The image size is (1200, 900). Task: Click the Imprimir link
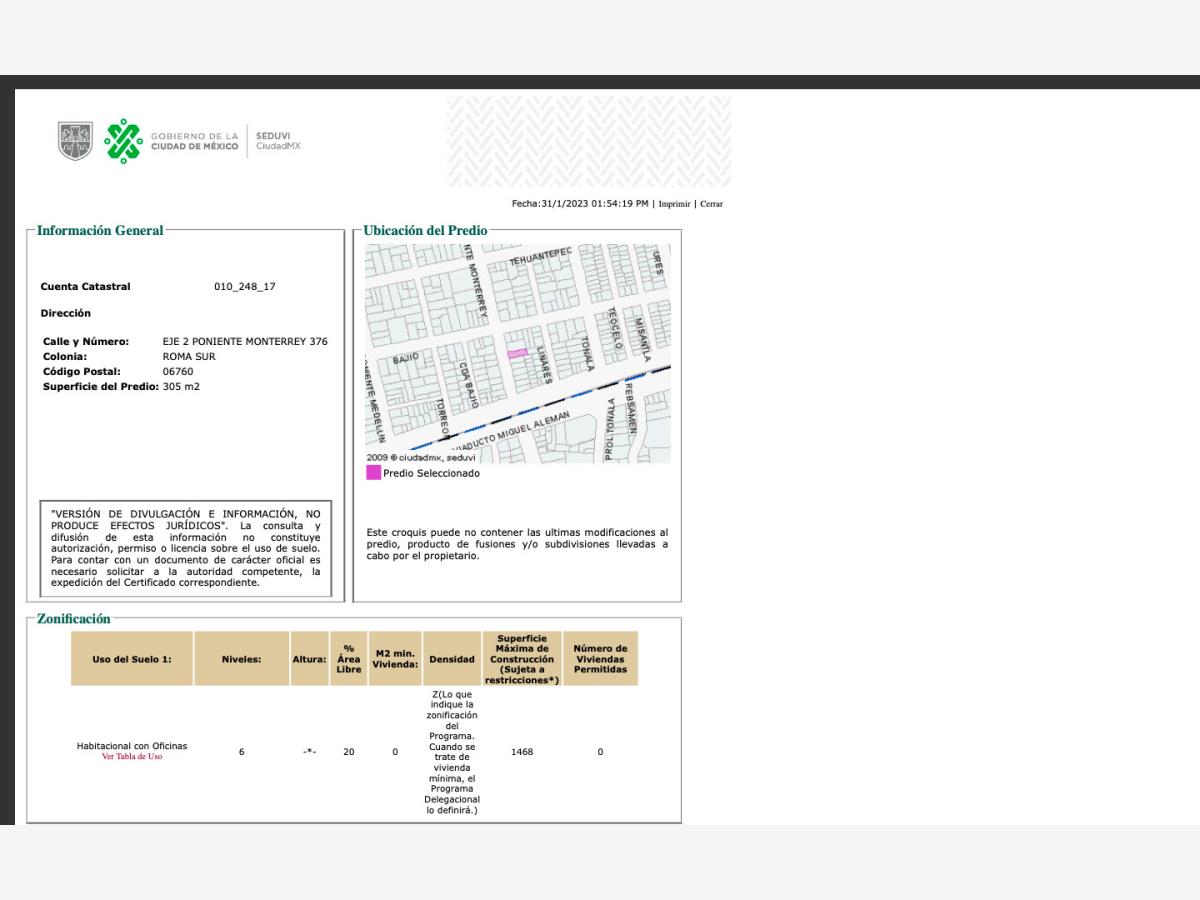674,204
